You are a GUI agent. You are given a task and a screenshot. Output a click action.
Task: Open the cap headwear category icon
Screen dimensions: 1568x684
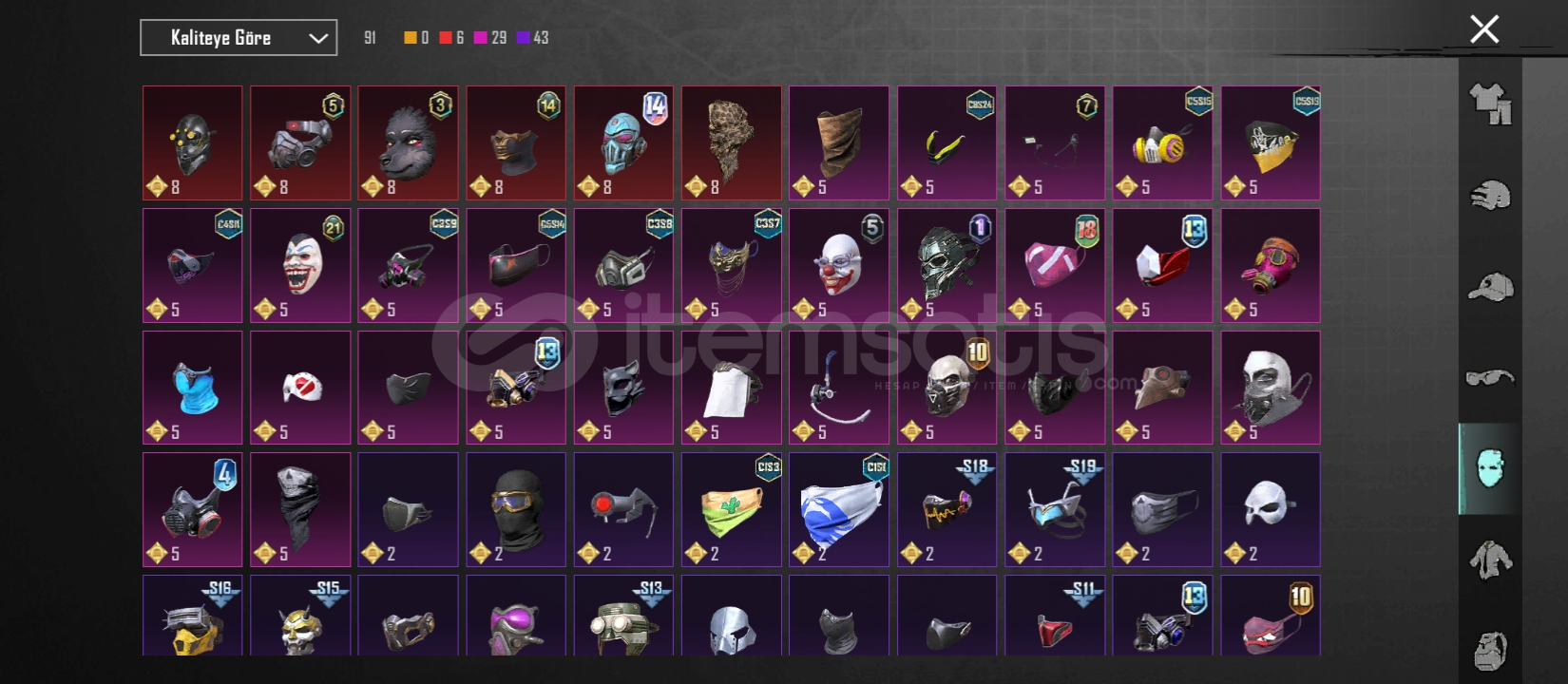(x=1490, y=287)
